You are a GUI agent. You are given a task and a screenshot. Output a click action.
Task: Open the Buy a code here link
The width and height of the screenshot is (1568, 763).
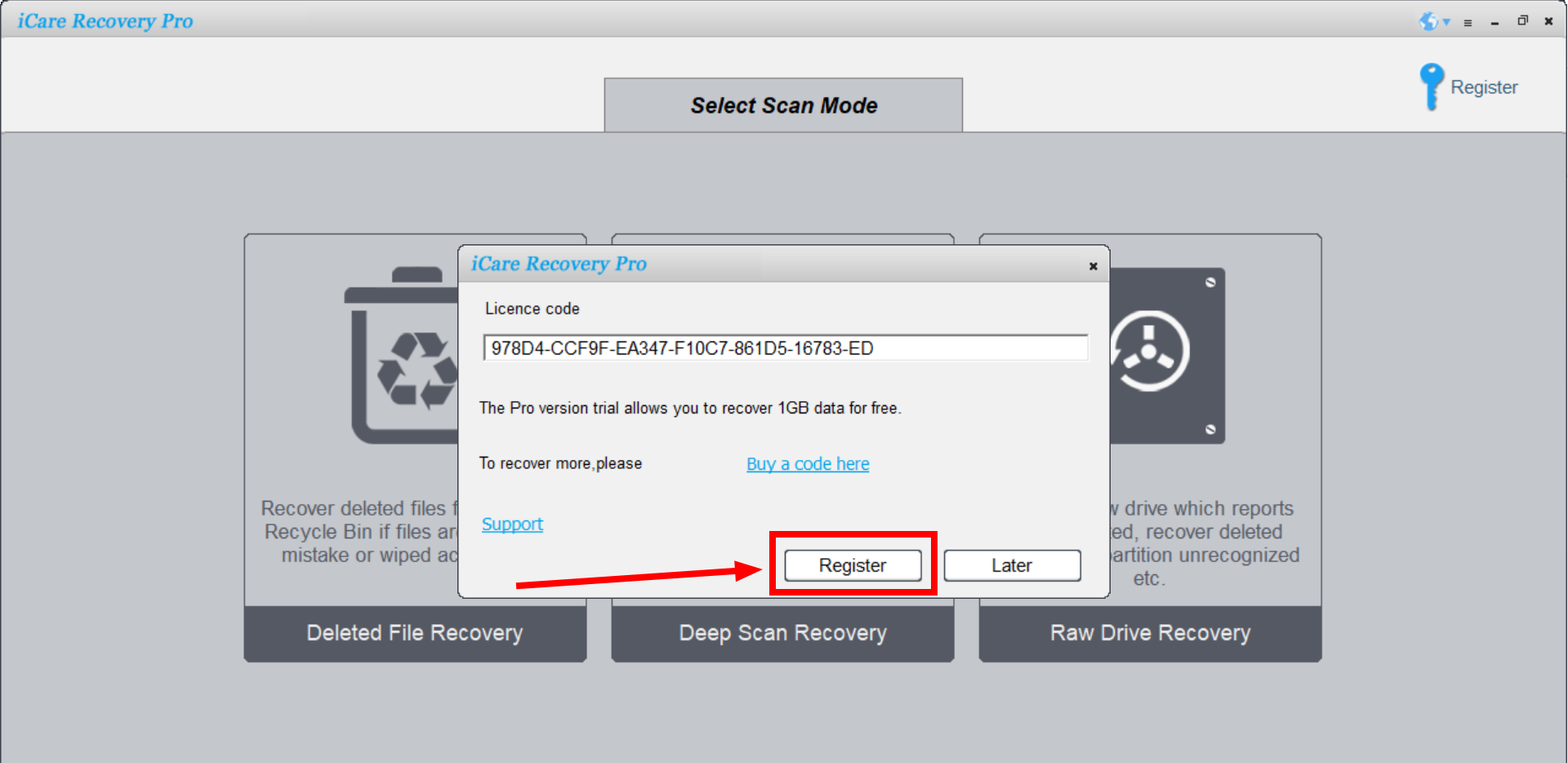(808, 464)
